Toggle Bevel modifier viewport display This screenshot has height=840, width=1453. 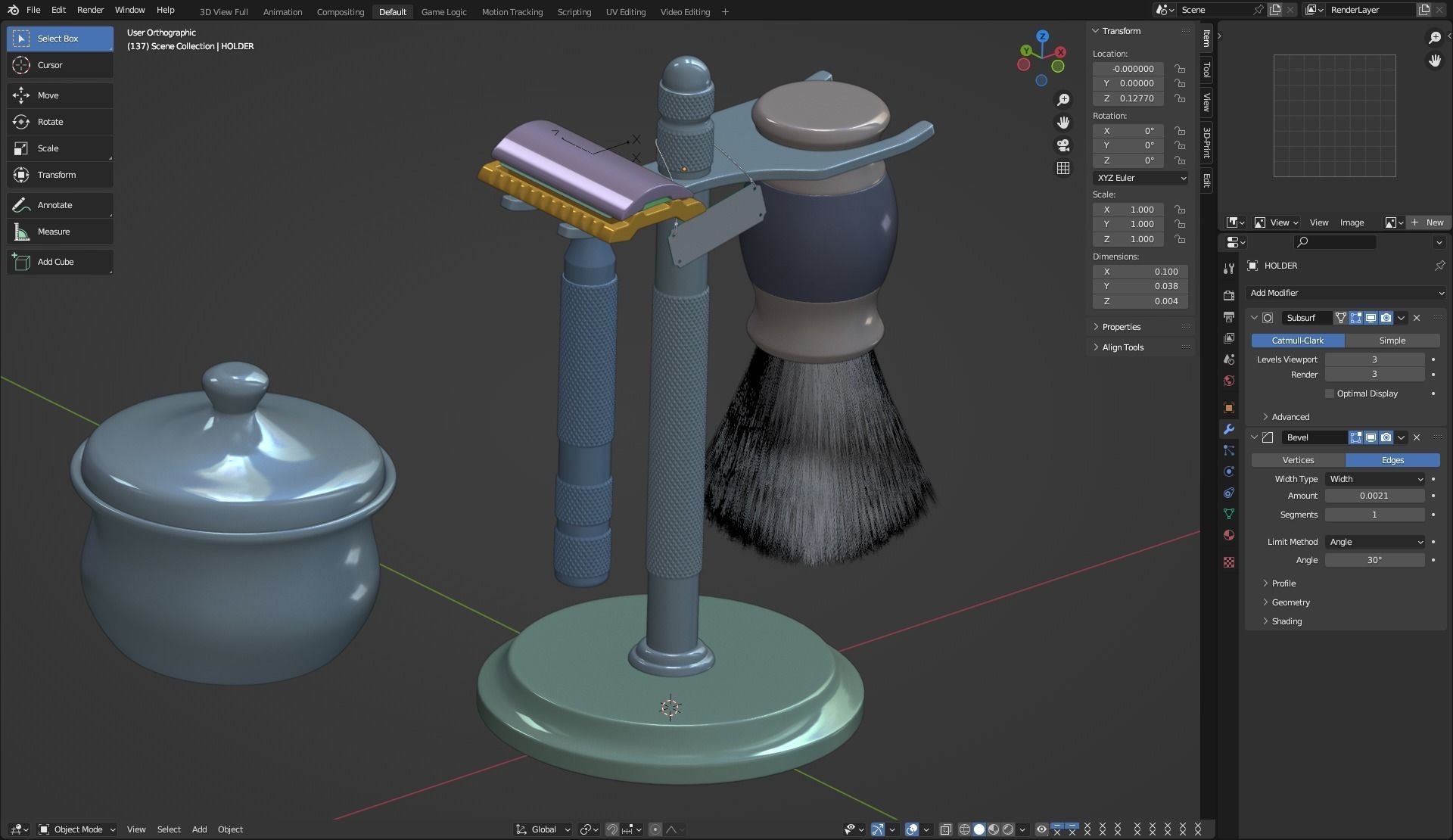pyautogui.click(x=1371, y=437)
